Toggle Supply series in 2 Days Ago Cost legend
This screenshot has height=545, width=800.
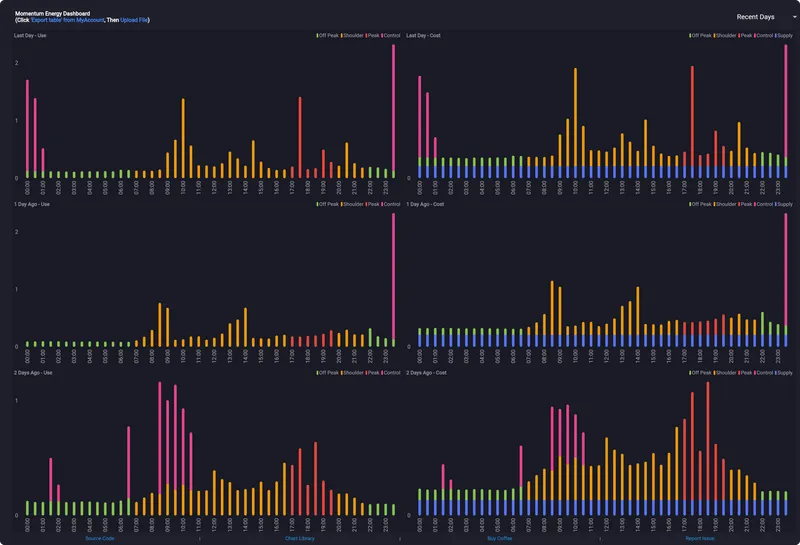click(x=784, y=372)
